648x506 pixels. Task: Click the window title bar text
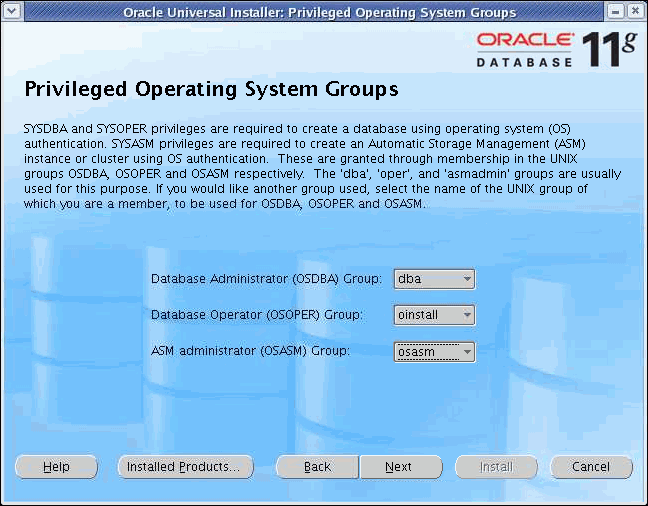pos(319,12)
